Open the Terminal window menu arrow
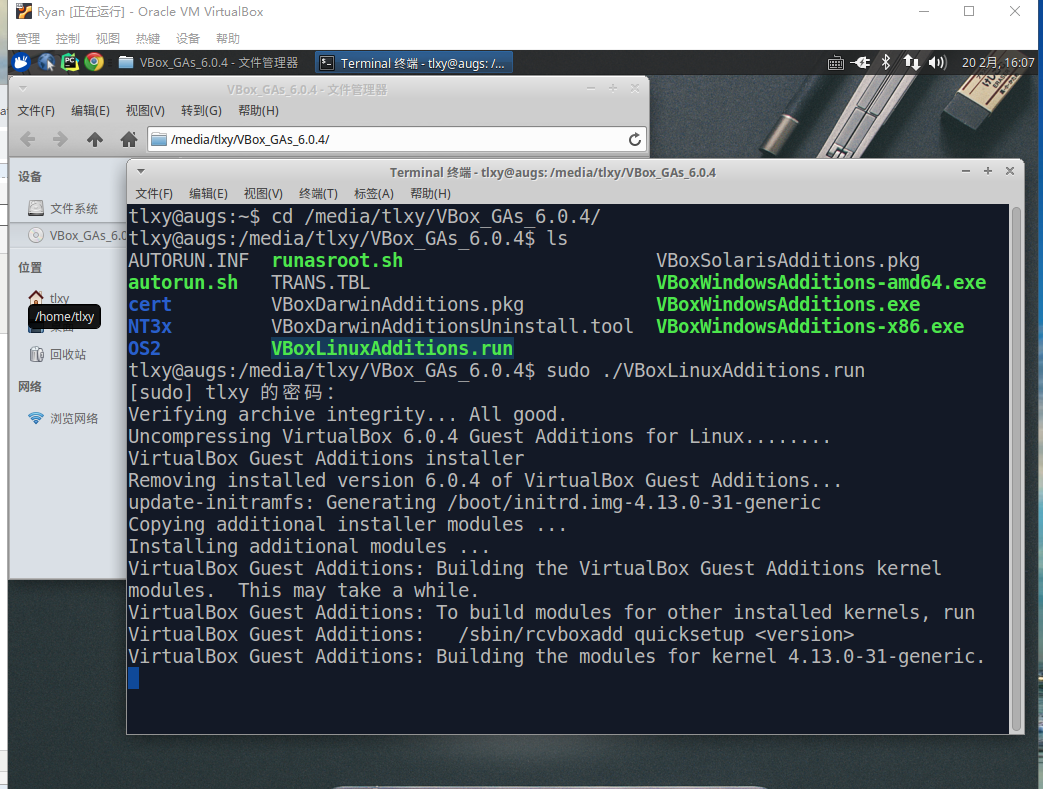The height and width of the screenshot is (789, 1043). click(141, 172)
